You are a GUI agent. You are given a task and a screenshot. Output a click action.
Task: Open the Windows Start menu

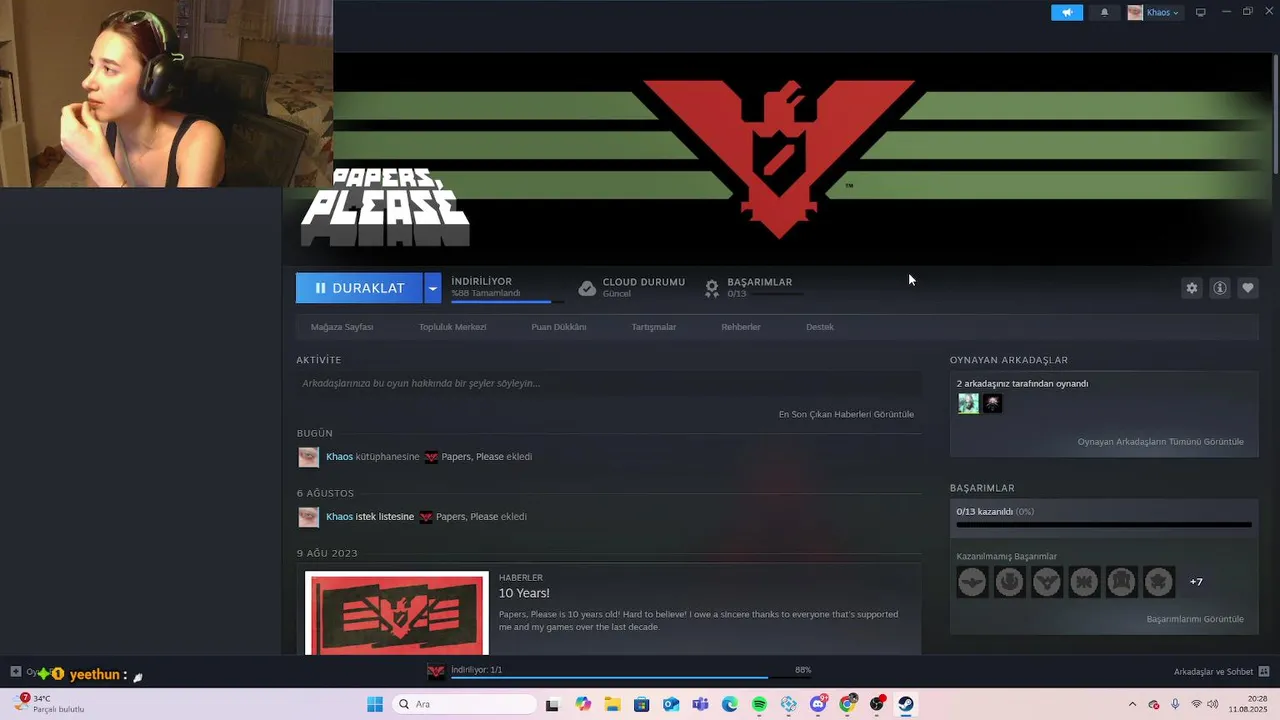tap(375, 704)
